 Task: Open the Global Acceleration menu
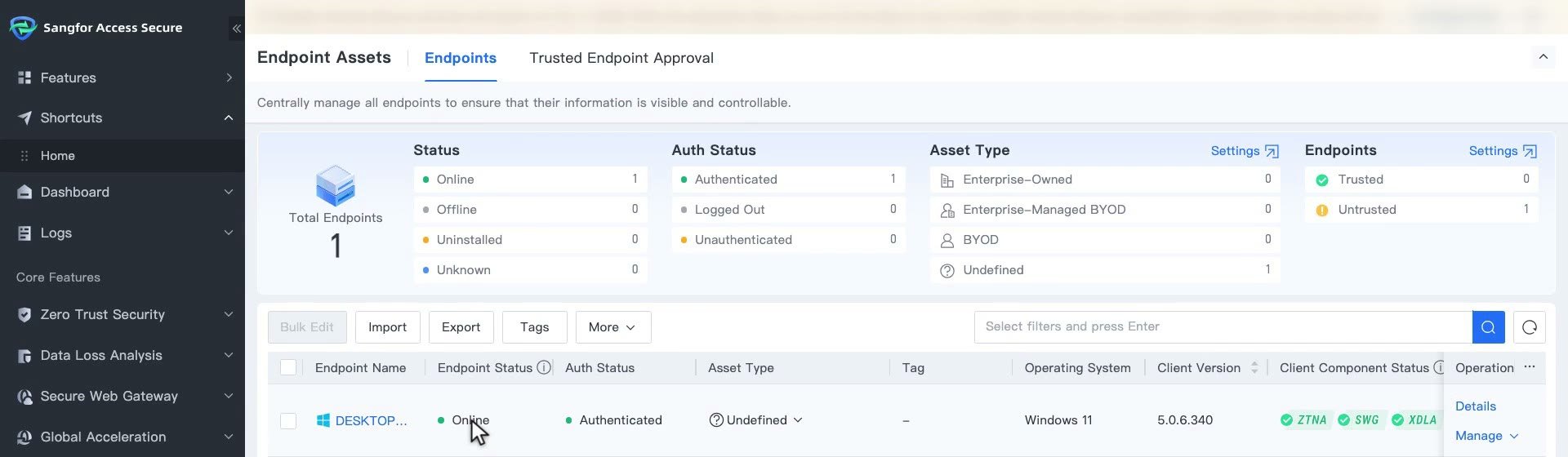[122, 437]
